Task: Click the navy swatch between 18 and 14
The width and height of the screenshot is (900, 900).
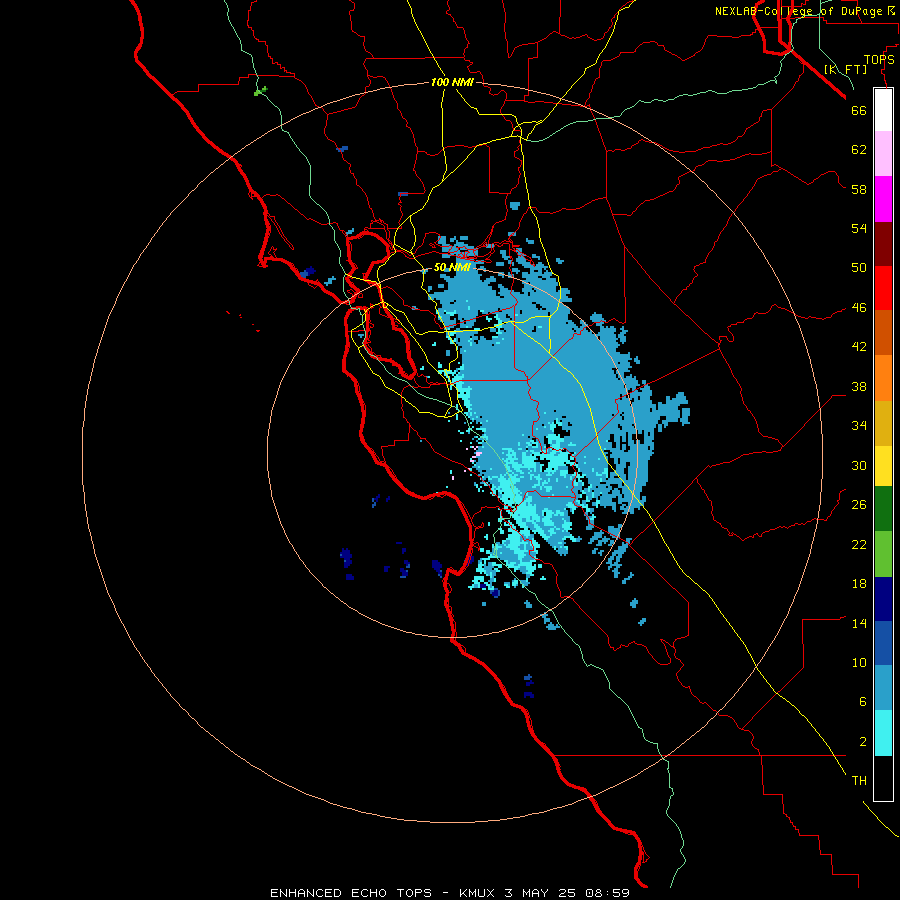Action: [x=883, y=599]
